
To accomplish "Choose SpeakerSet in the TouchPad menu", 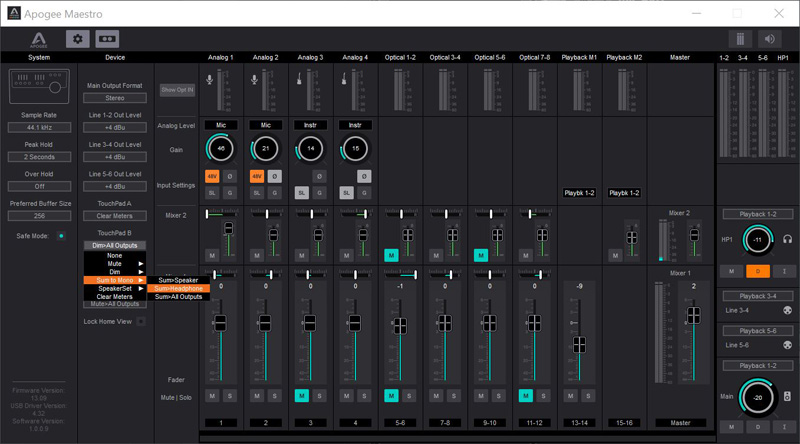I will pos(114,288).
